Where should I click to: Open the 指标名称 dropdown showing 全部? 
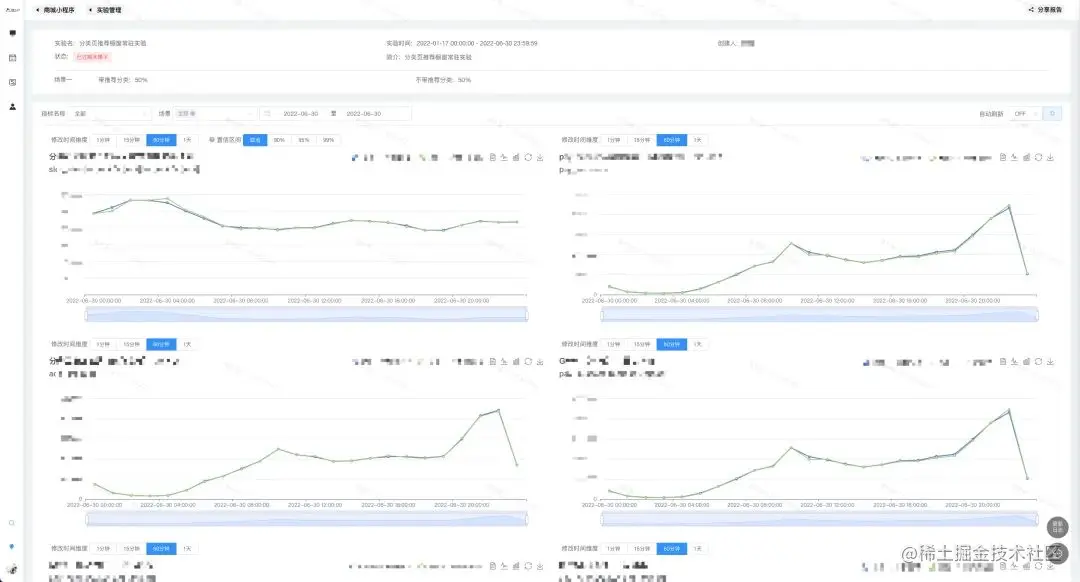pos(110,114)
